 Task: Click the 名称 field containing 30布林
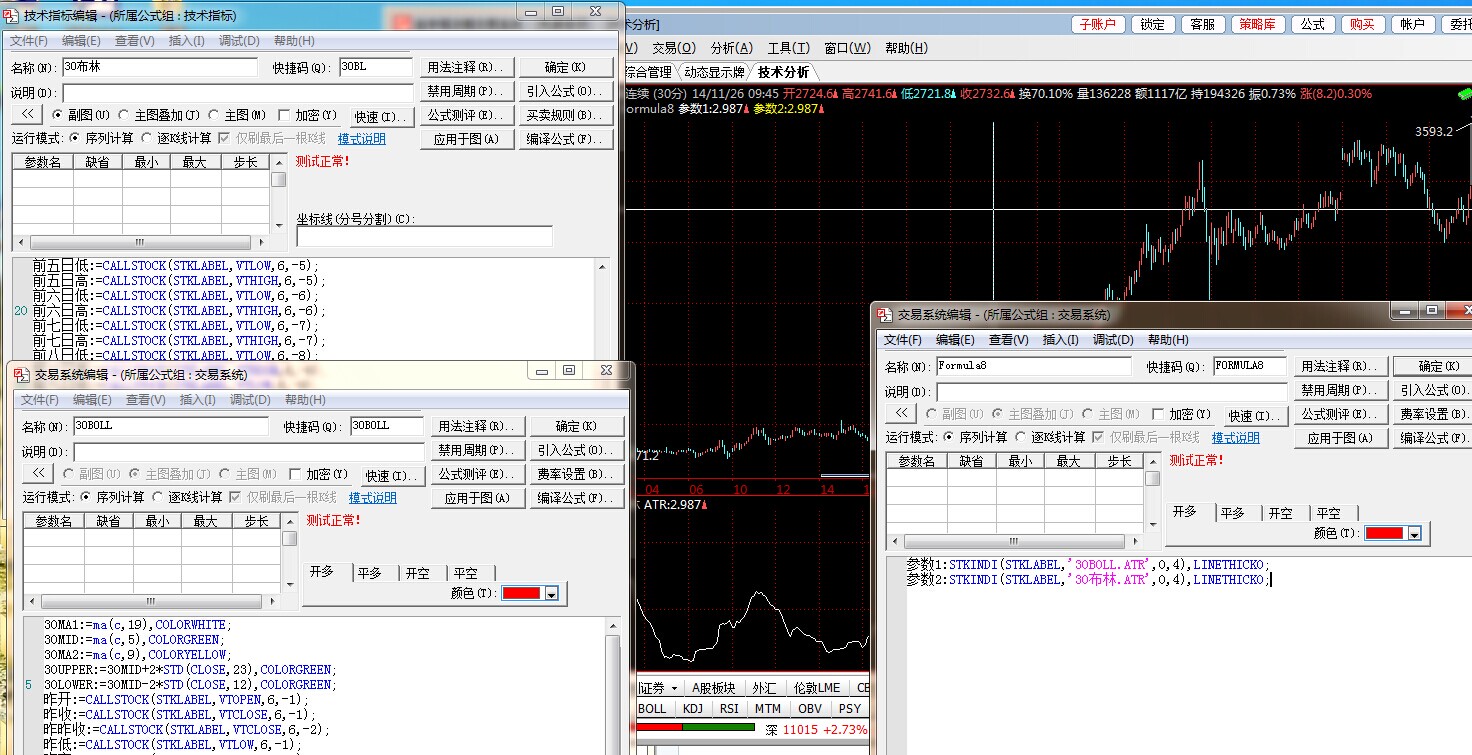tap(159, 67)
